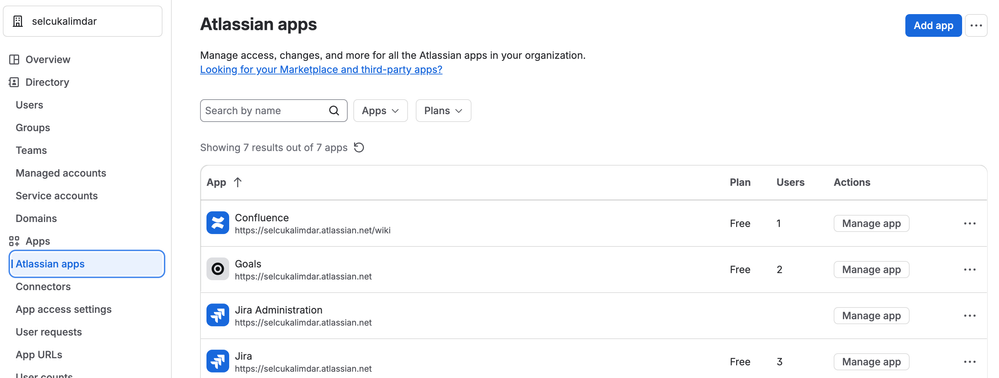Screen dimensions: 999x378
Task: Open Service accounts in the sidebar
Action: (57, 196)
